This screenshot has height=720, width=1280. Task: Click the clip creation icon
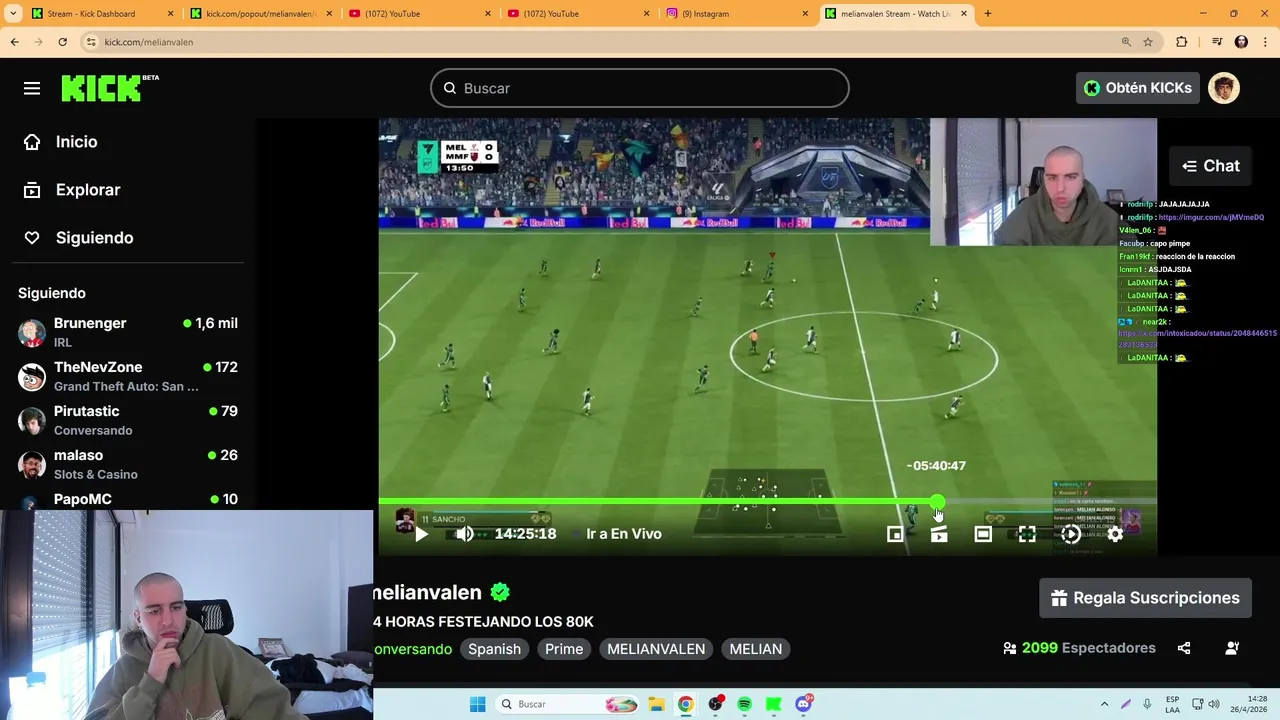[x=939, y=534]
